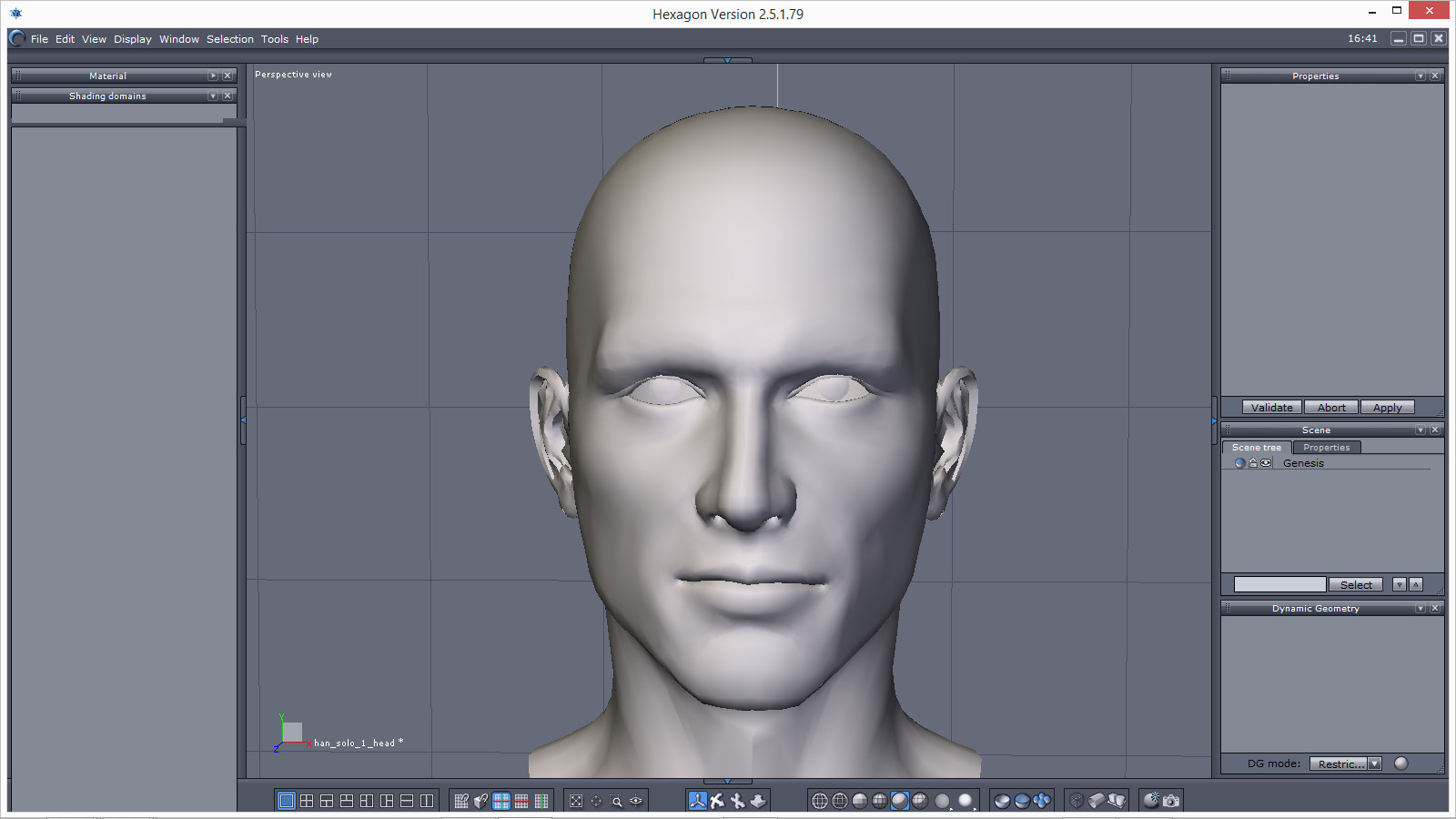Select the rotate manipulator tool
The image size is (1456, 819).
738,801
